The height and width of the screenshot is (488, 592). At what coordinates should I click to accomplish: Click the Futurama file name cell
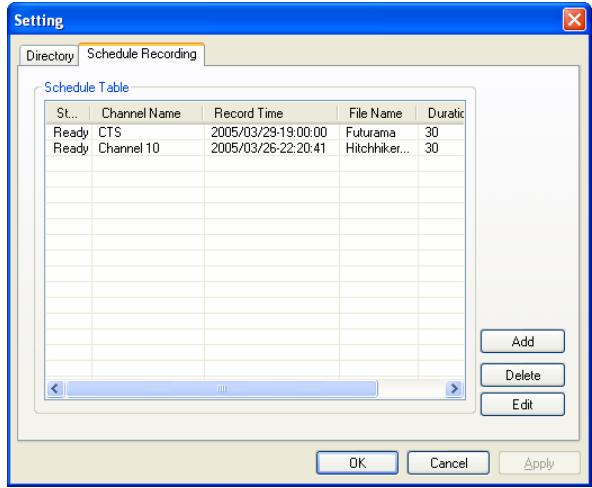[370, 132]
